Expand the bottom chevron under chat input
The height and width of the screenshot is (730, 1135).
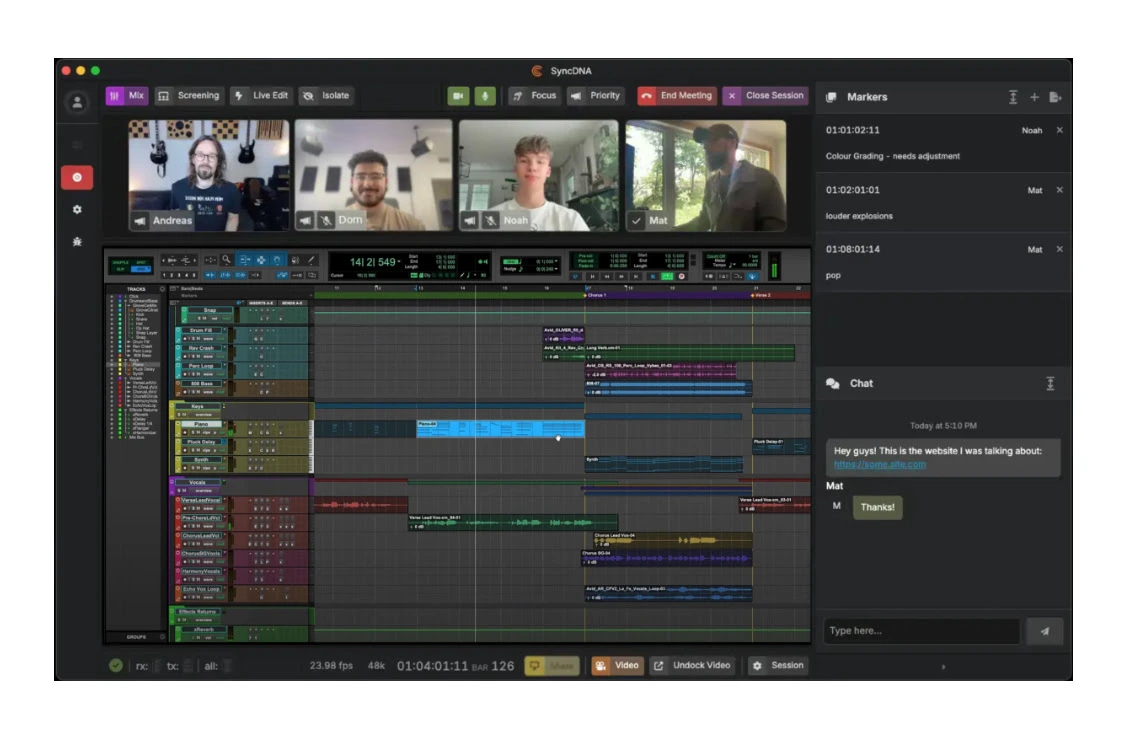(943, 666)
